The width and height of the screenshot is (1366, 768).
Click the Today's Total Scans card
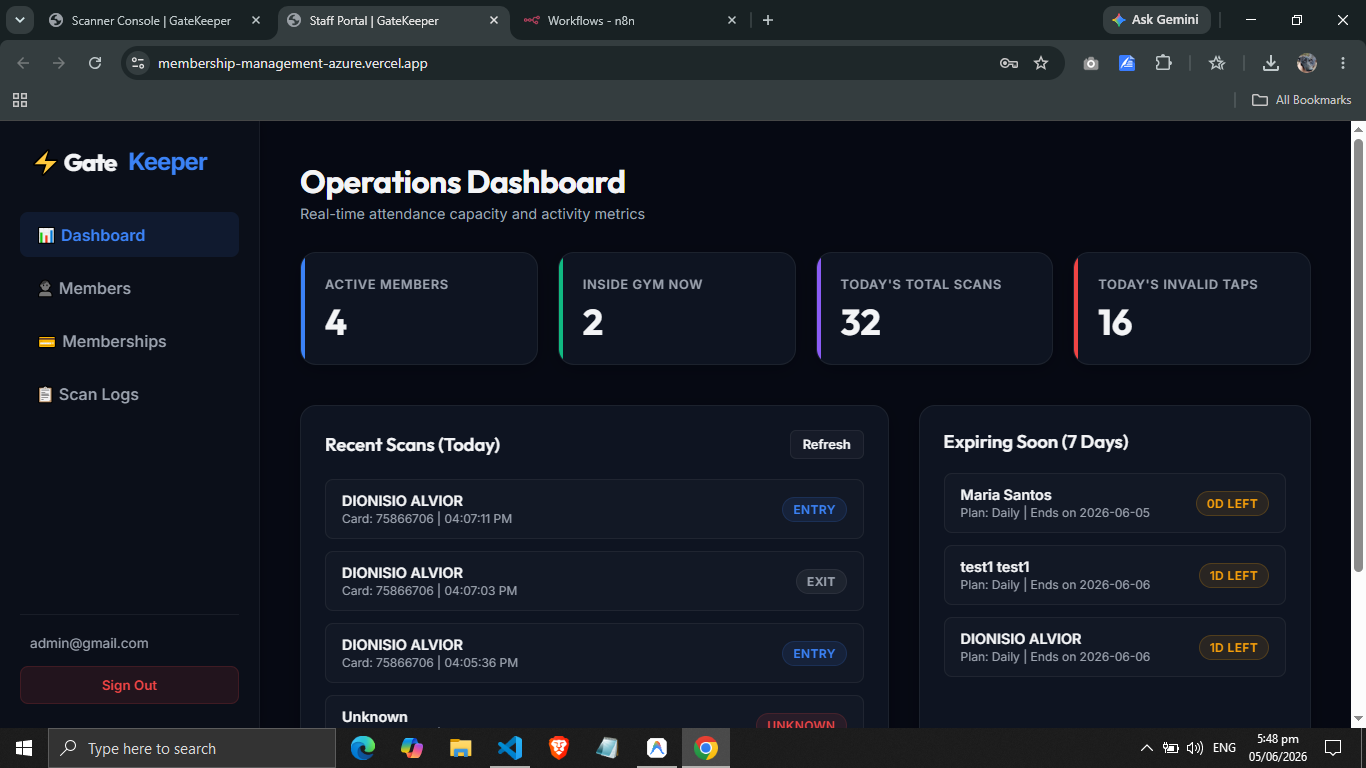coord(935,308)
